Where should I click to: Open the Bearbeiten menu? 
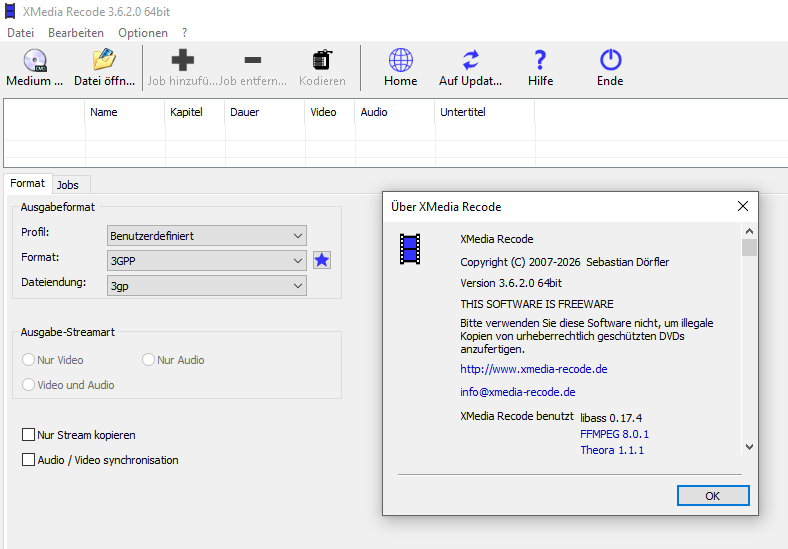click(x=76, y=33)
